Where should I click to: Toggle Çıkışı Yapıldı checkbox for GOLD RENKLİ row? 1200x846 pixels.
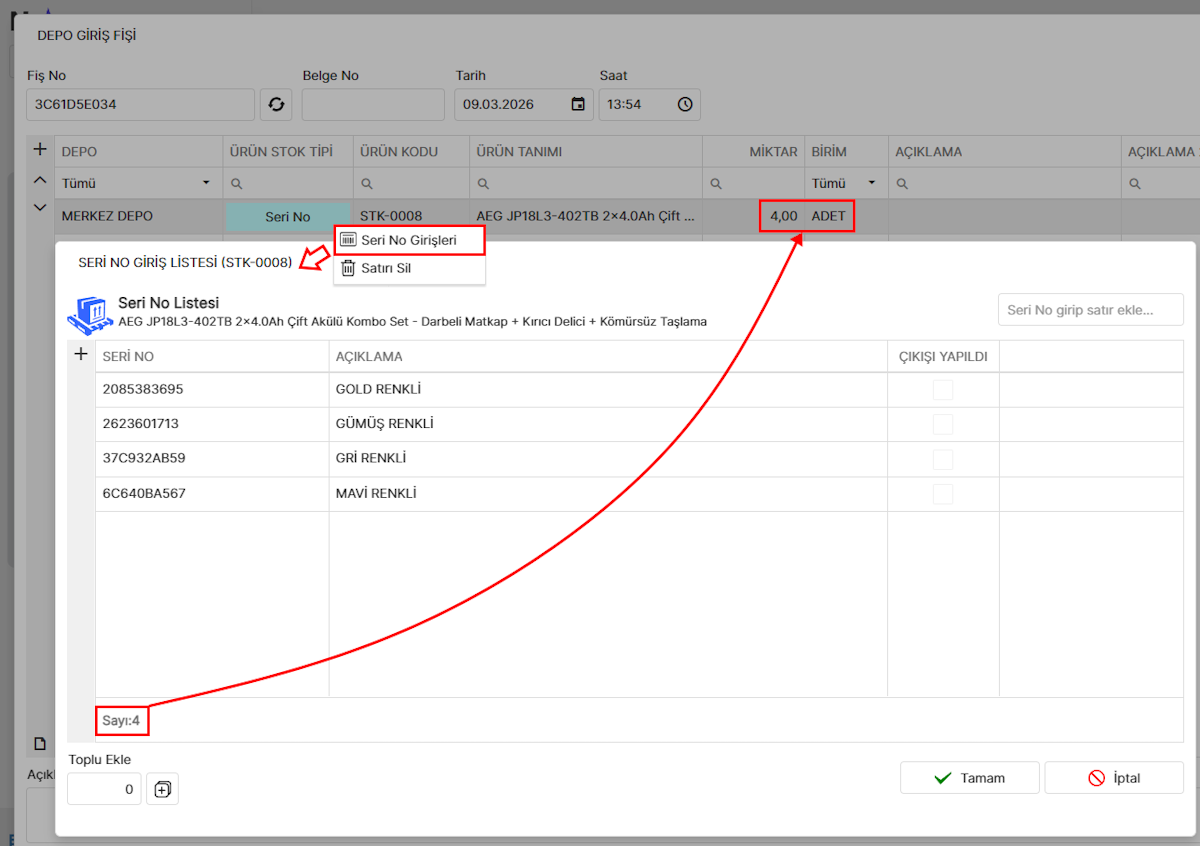point(943,390)
